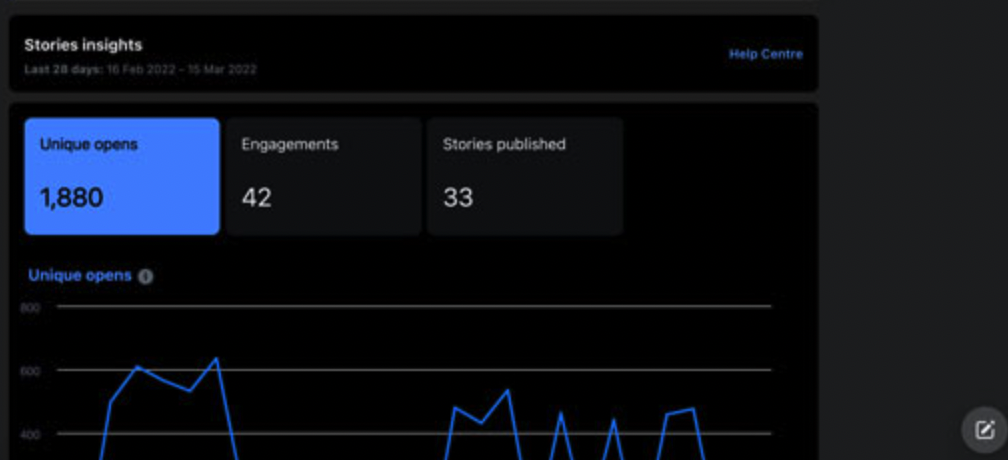Click the compose edit floating icon
Image resolution: width=1008 pixels, height=460 pixels.
coord(984,429)
